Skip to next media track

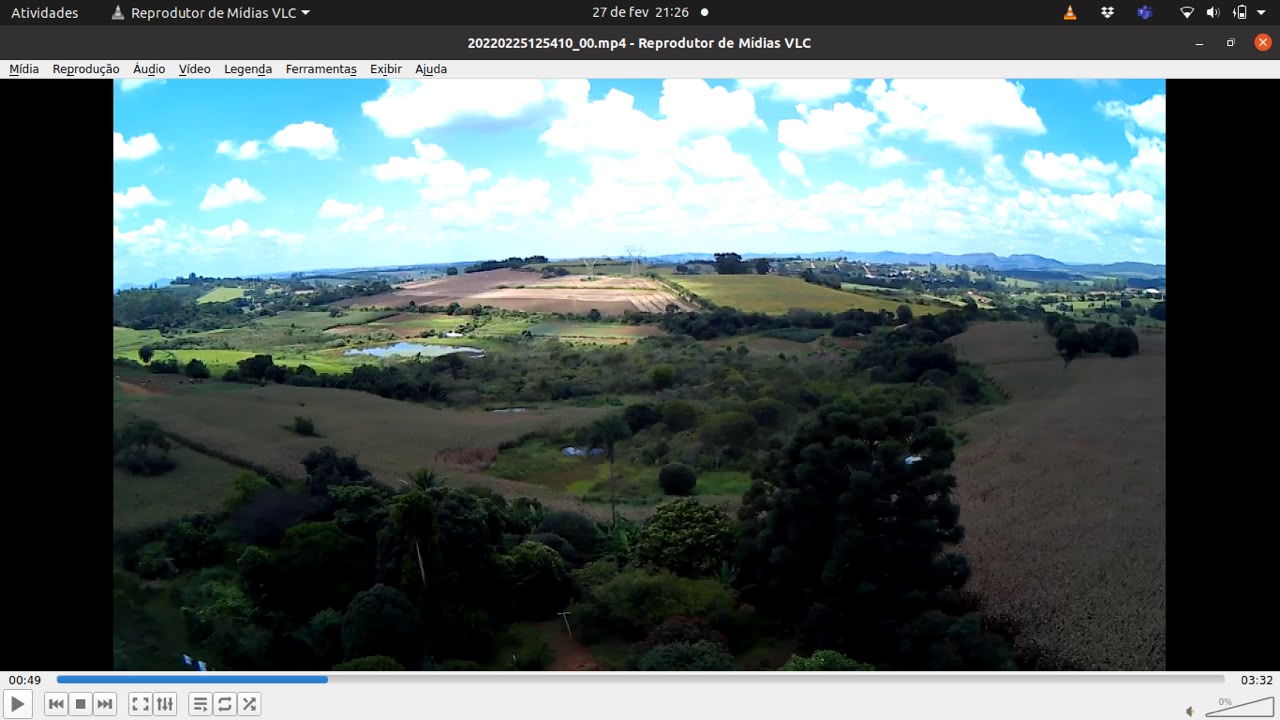tap(105, 704)
